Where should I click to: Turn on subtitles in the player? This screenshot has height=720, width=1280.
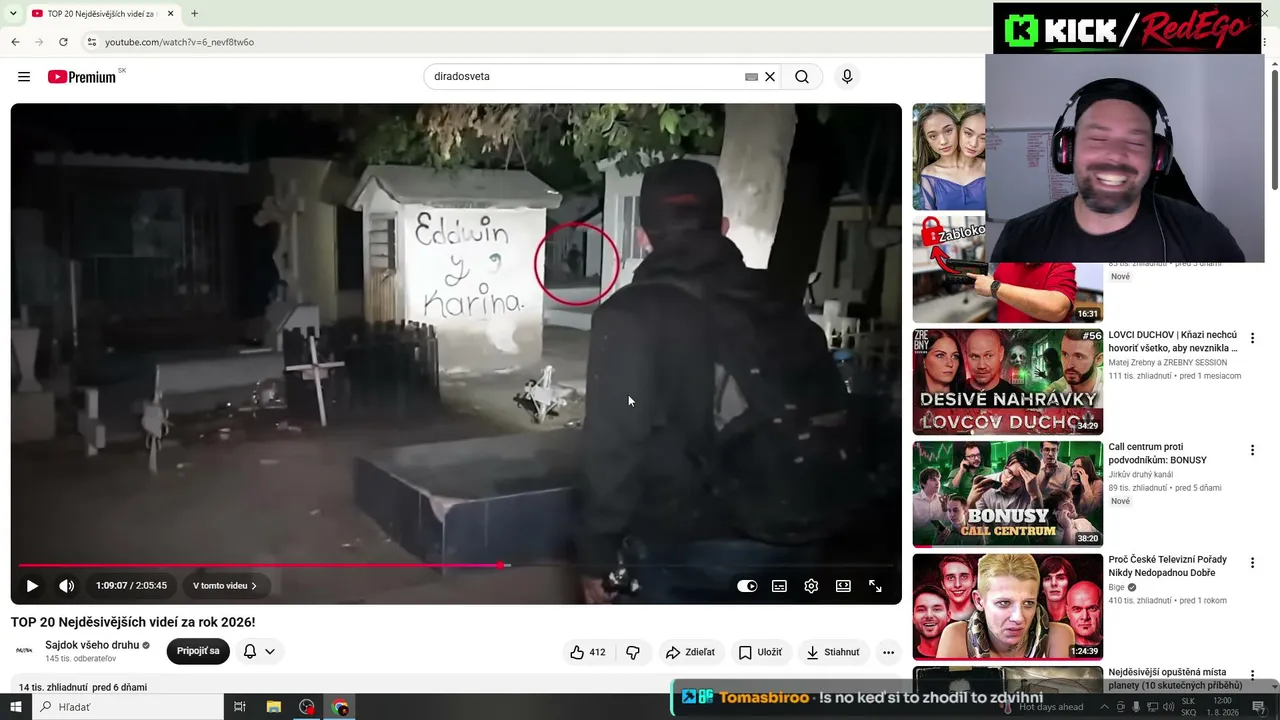pos(779,586)
